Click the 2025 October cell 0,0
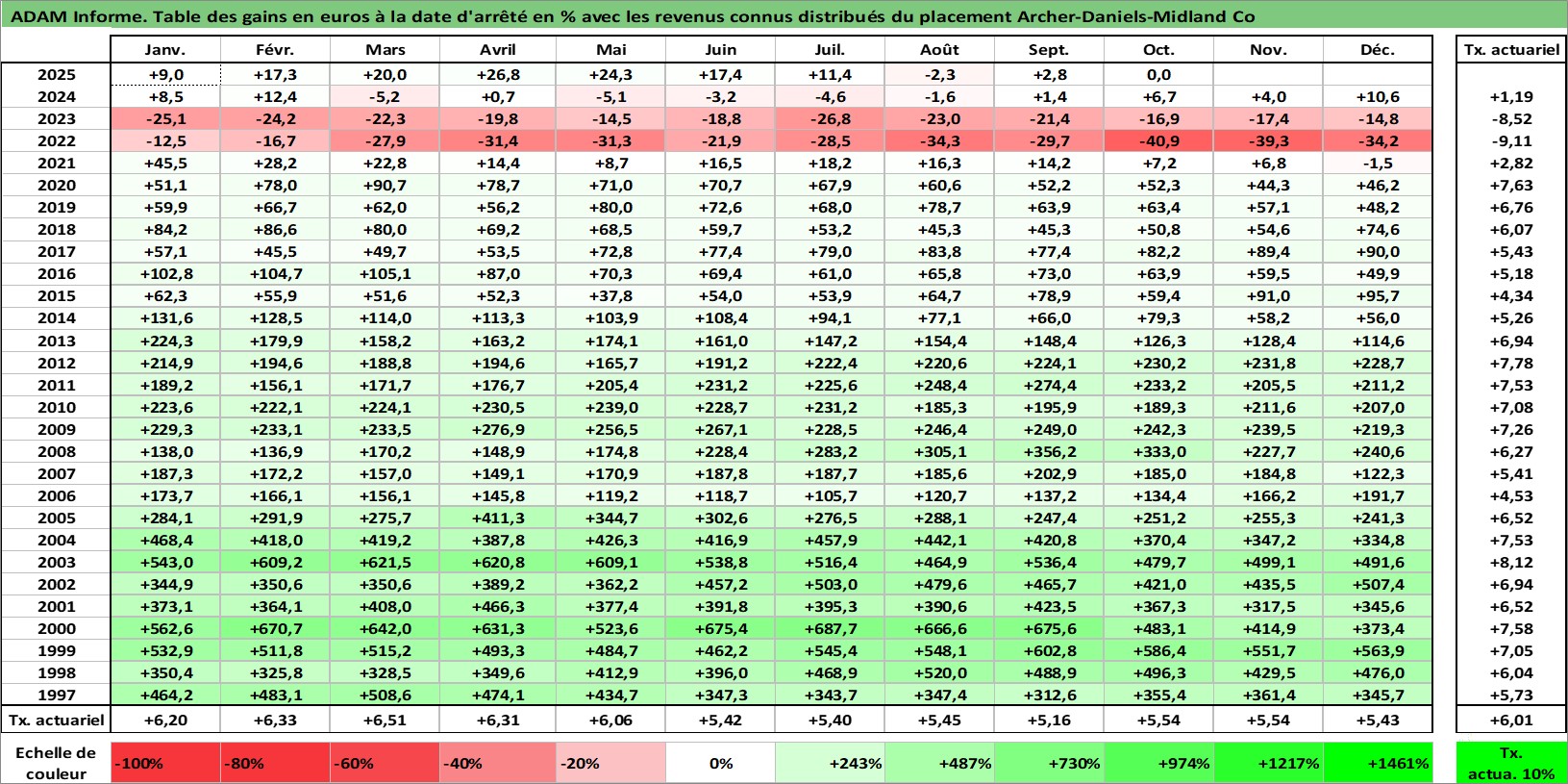The width and height of the screenshot is (1568, 784). (1158, 75)
